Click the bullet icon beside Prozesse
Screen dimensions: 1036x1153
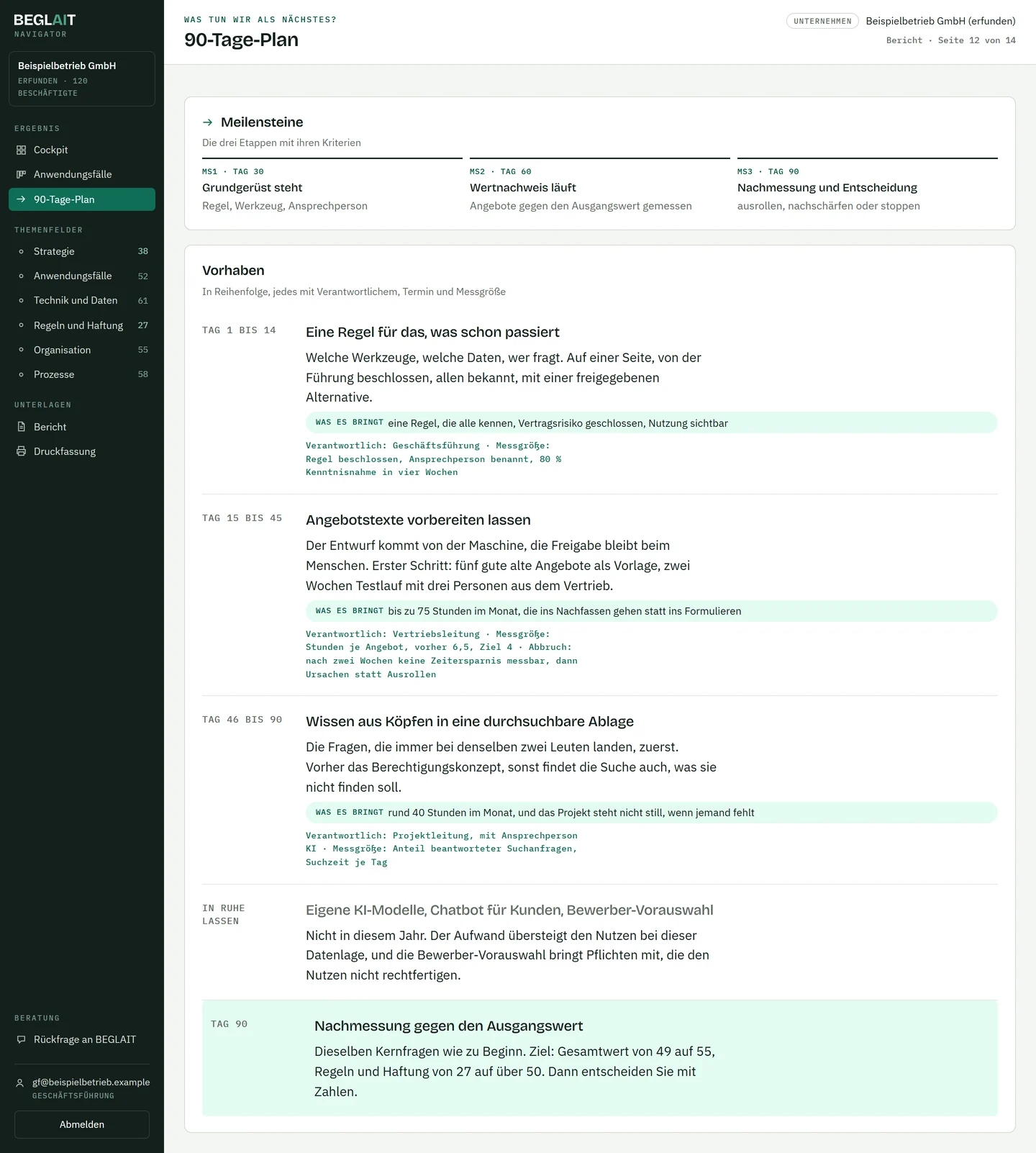pos(21,374)
